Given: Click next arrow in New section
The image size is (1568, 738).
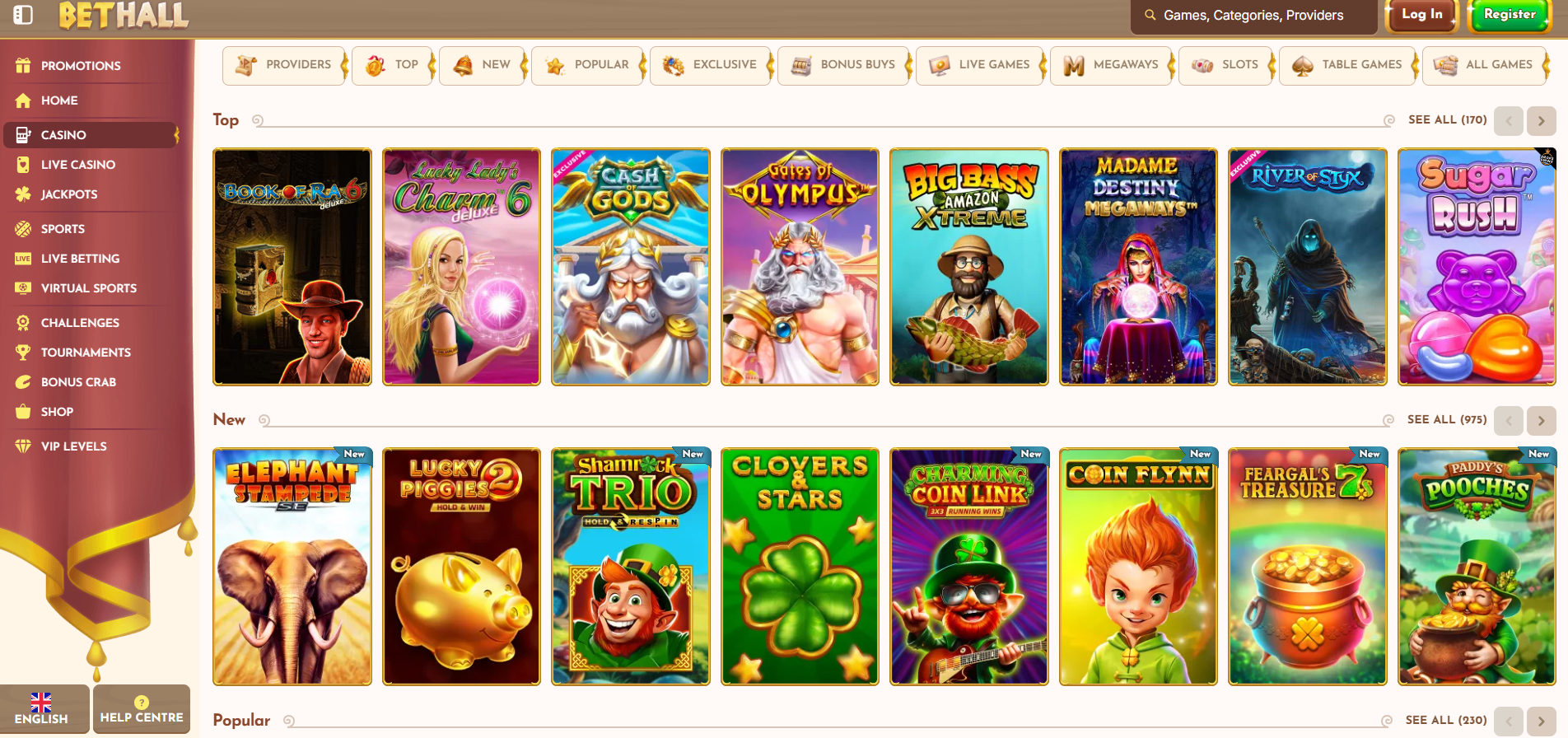Looking at the screenshot, I should [x=1541, y=421].
